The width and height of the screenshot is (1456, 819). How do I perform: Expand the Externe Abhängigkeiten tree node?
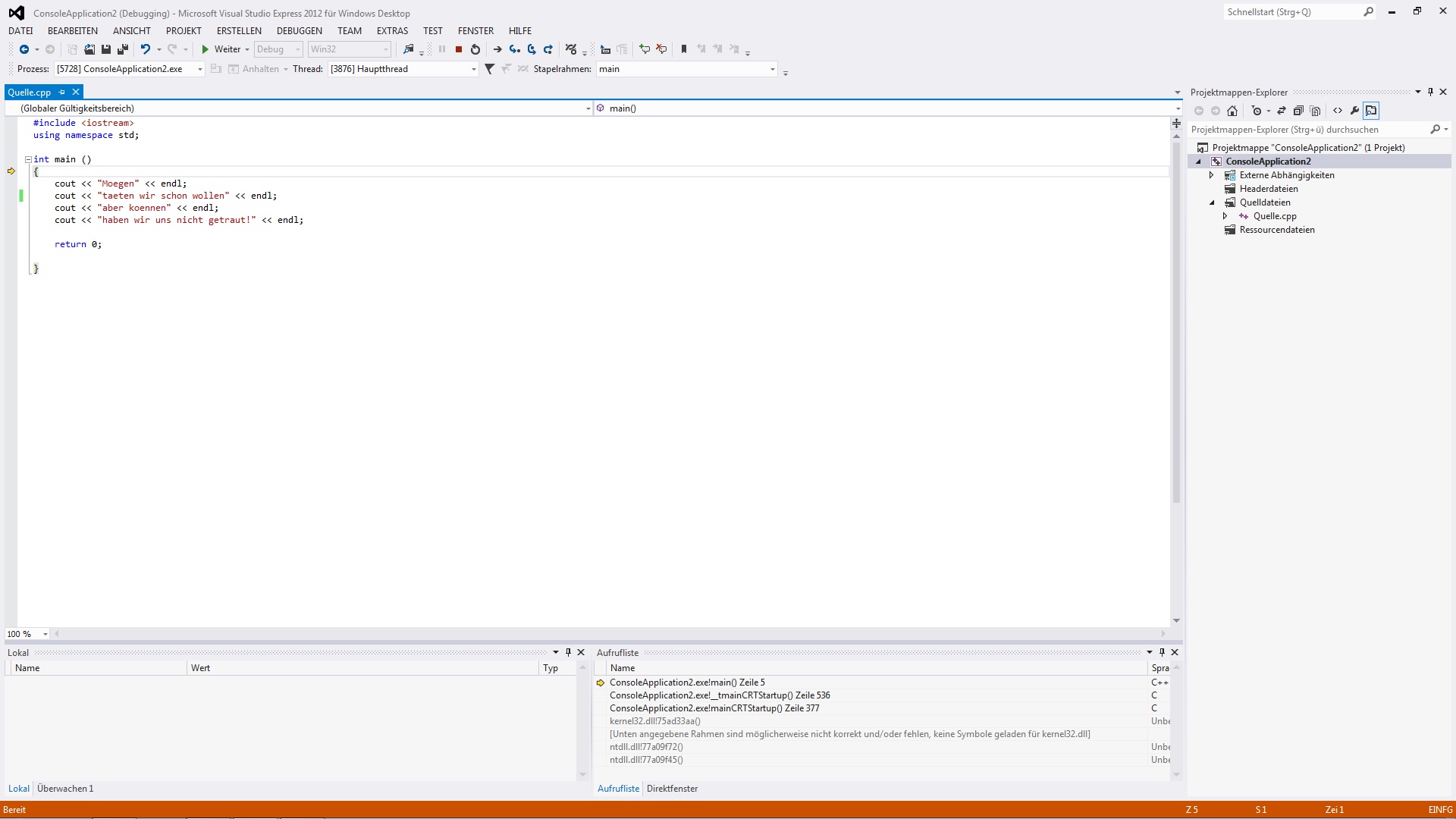click(x=1212, y=175)
